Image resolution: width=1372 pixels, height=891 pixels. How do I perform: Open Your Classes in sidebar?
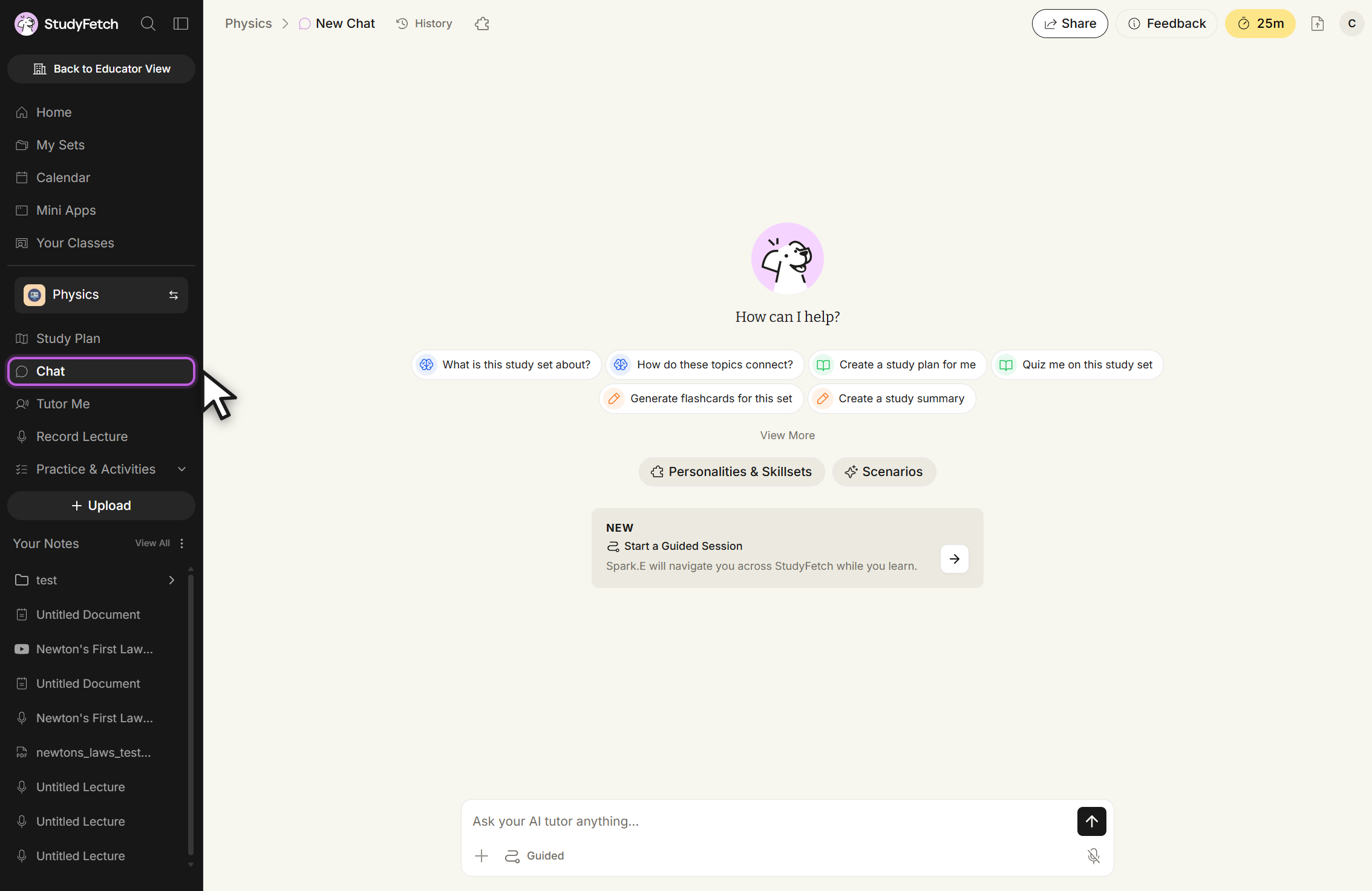pyautogui.click(x=101, y=243)
